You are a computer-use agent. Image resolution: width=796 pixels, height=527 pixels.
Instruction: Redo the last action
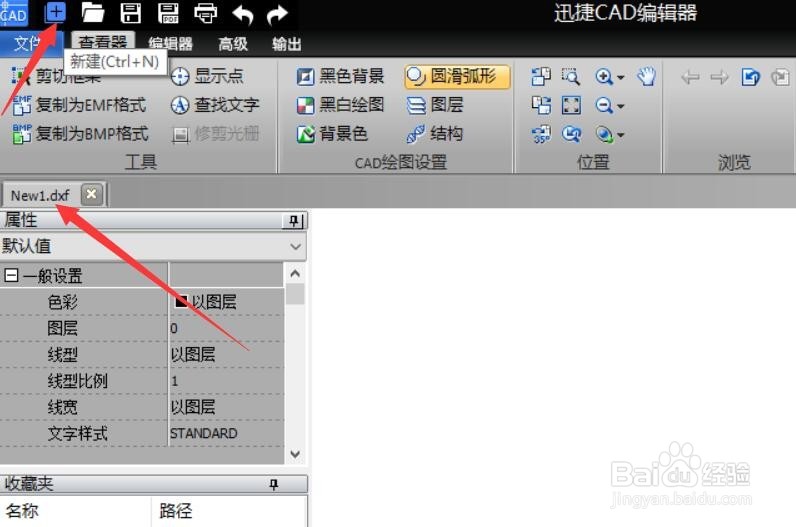click(x=277, y=14)
